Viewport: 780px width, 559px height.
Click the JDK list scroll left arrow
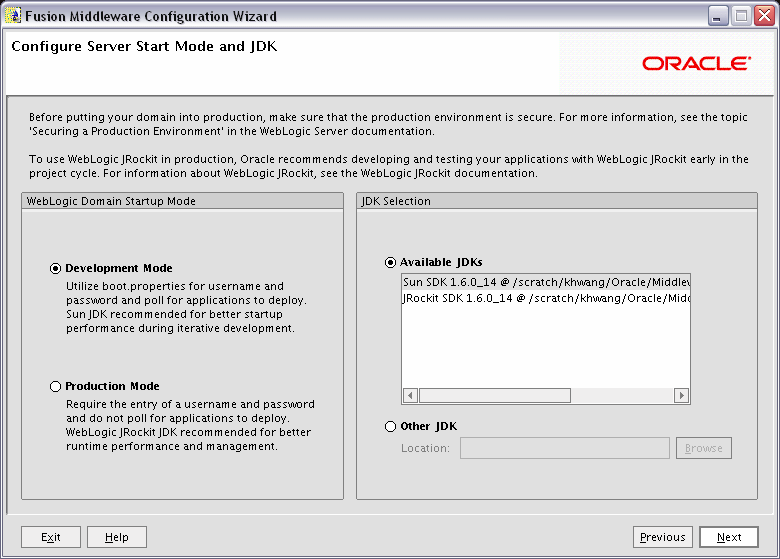point(410,395)
